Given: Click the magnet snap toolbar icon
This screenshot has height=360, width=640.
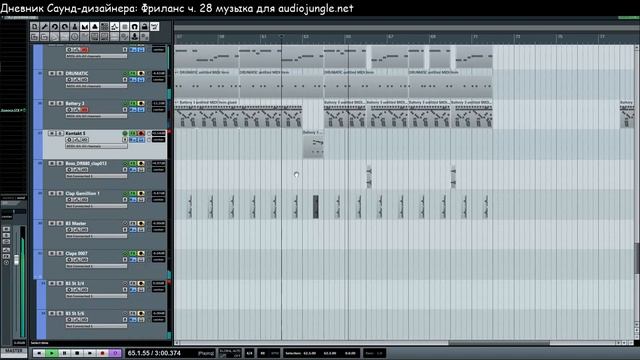Looking at the screenshot, I should [x=134, y=27].
